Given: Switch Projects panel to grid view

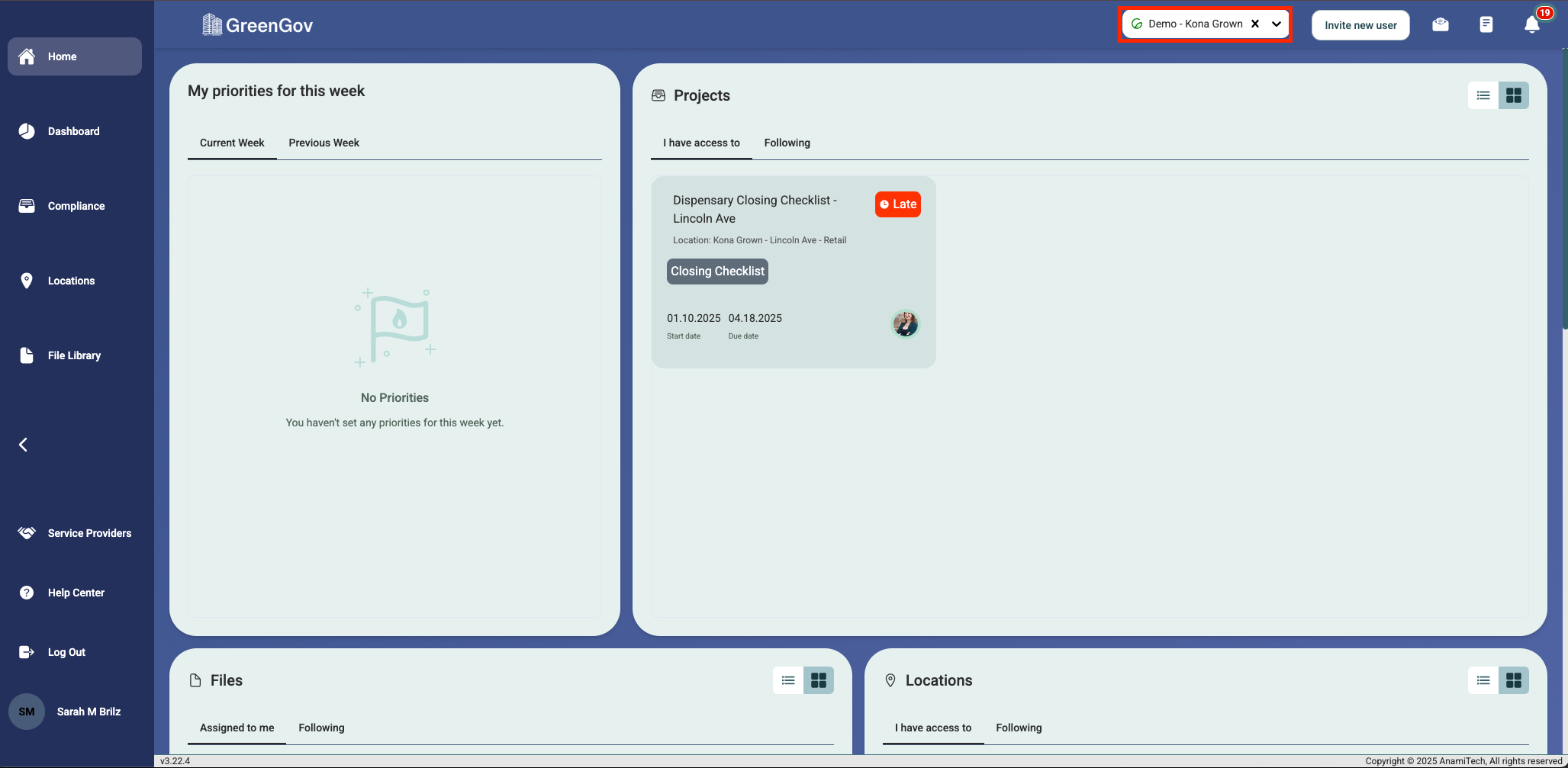Looking at the screenshot, I should (x=1514, y=95).
